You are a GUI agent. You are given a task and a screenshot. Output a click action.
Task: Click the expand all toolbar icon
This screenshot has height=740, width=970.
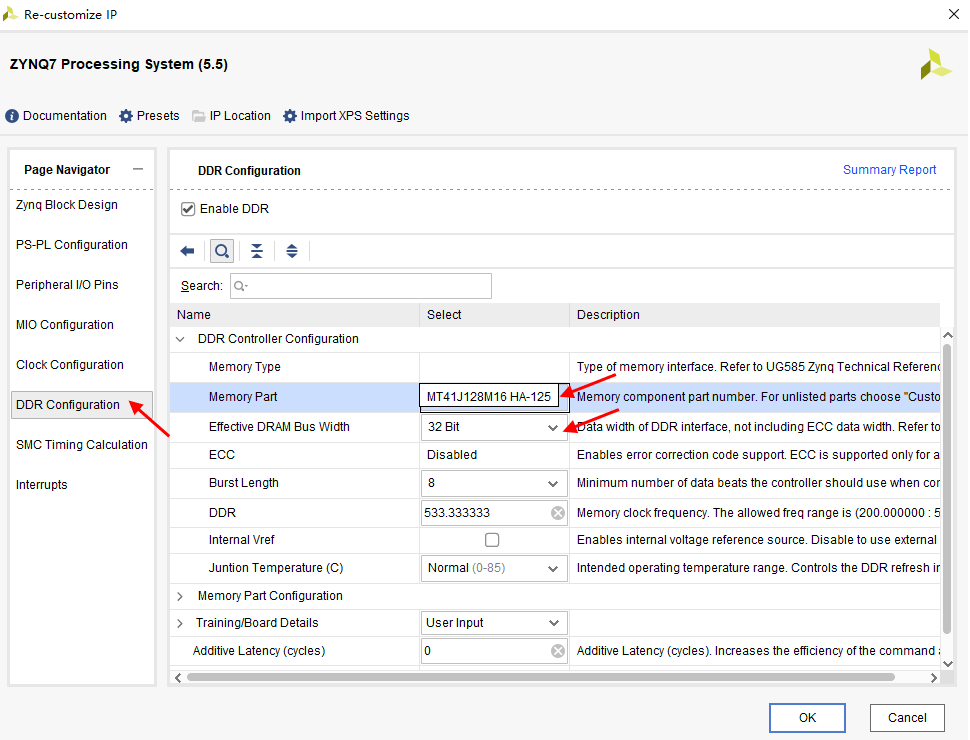[292, 251]
